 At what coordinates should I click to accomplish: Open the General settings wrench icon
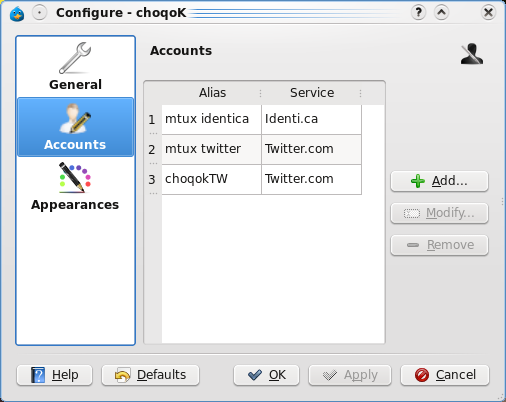point(75,58)
